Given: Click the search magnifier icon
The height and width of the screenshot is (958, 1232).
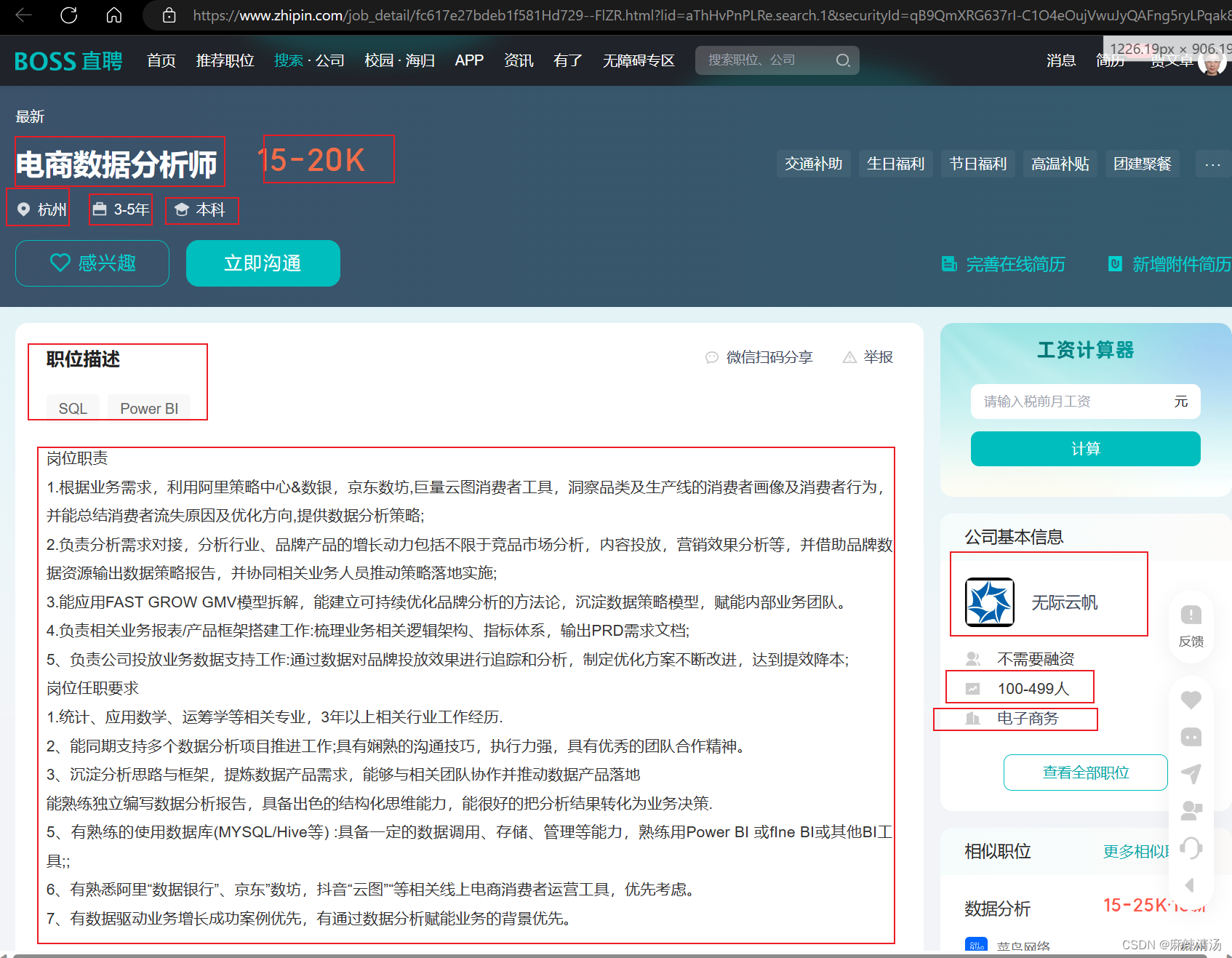Looking at the screenshot, I should point(843,60).
